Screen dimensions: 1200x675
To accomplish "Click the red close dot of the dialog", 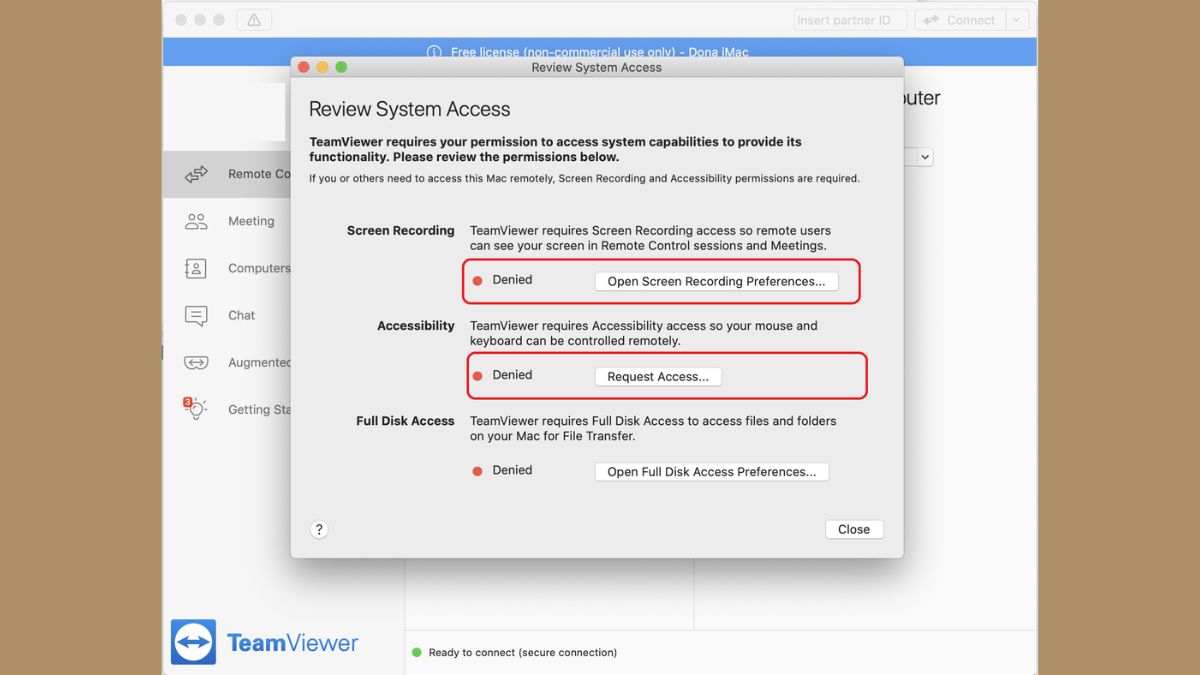I will [304, 67].
